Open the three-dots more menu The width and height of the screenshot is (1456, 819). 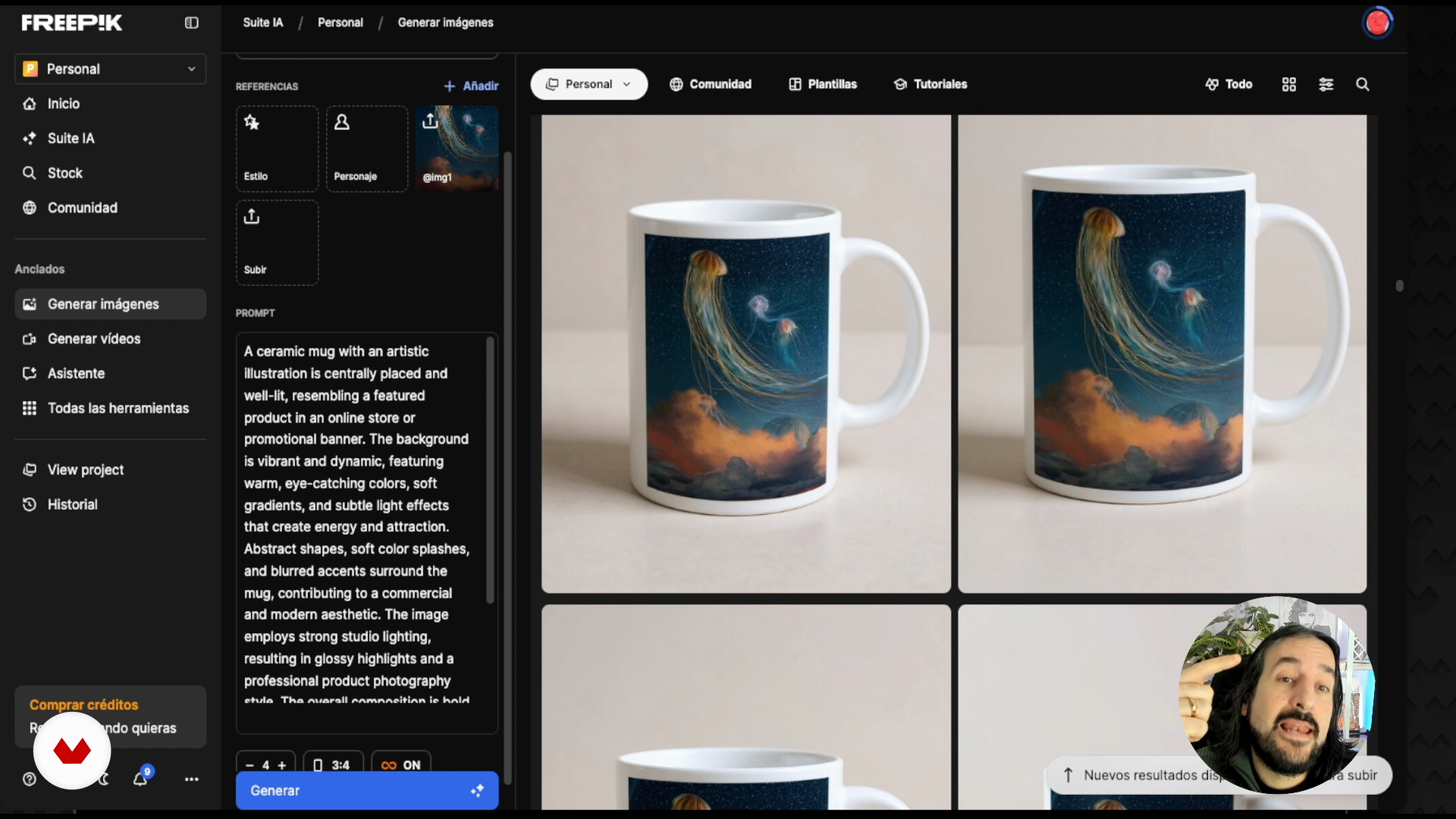click(191, 780)
